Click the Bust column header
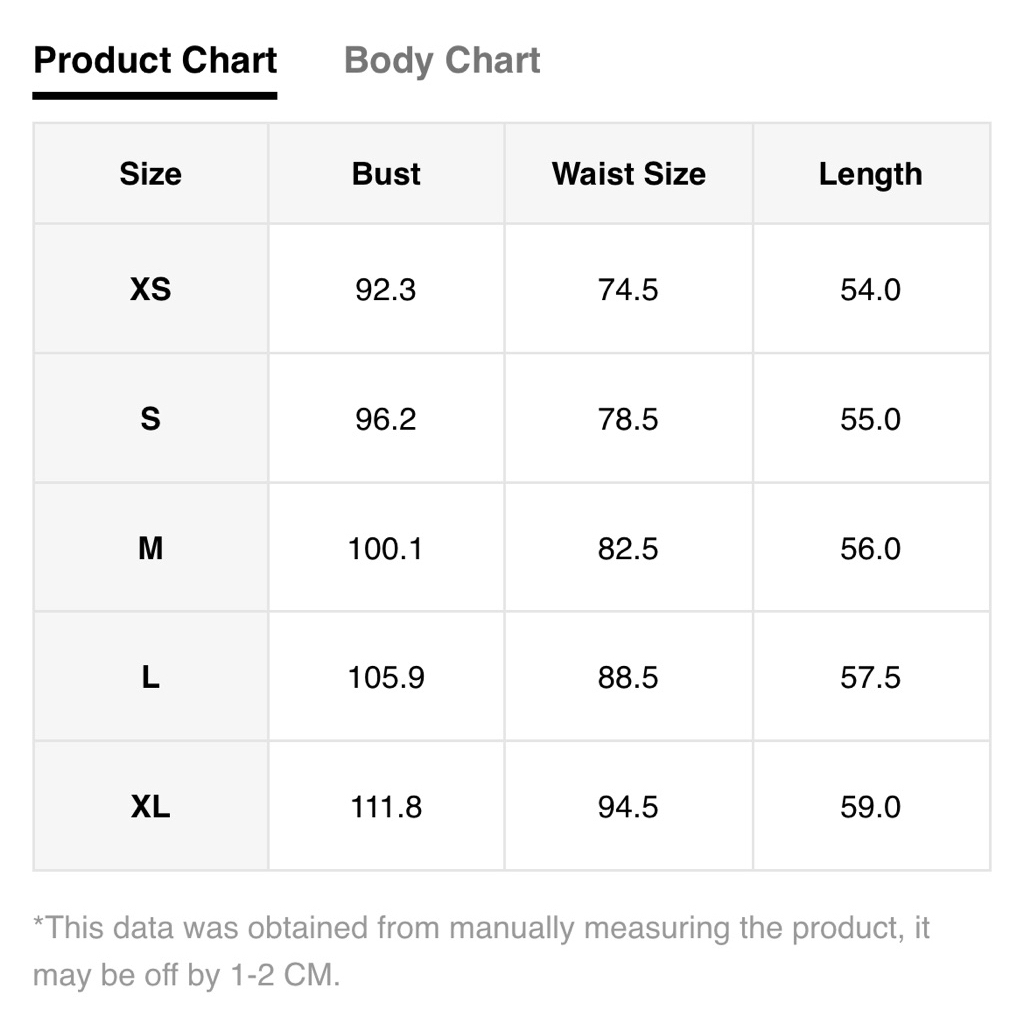The image size is (1024, 1024). tap(386, 174)
